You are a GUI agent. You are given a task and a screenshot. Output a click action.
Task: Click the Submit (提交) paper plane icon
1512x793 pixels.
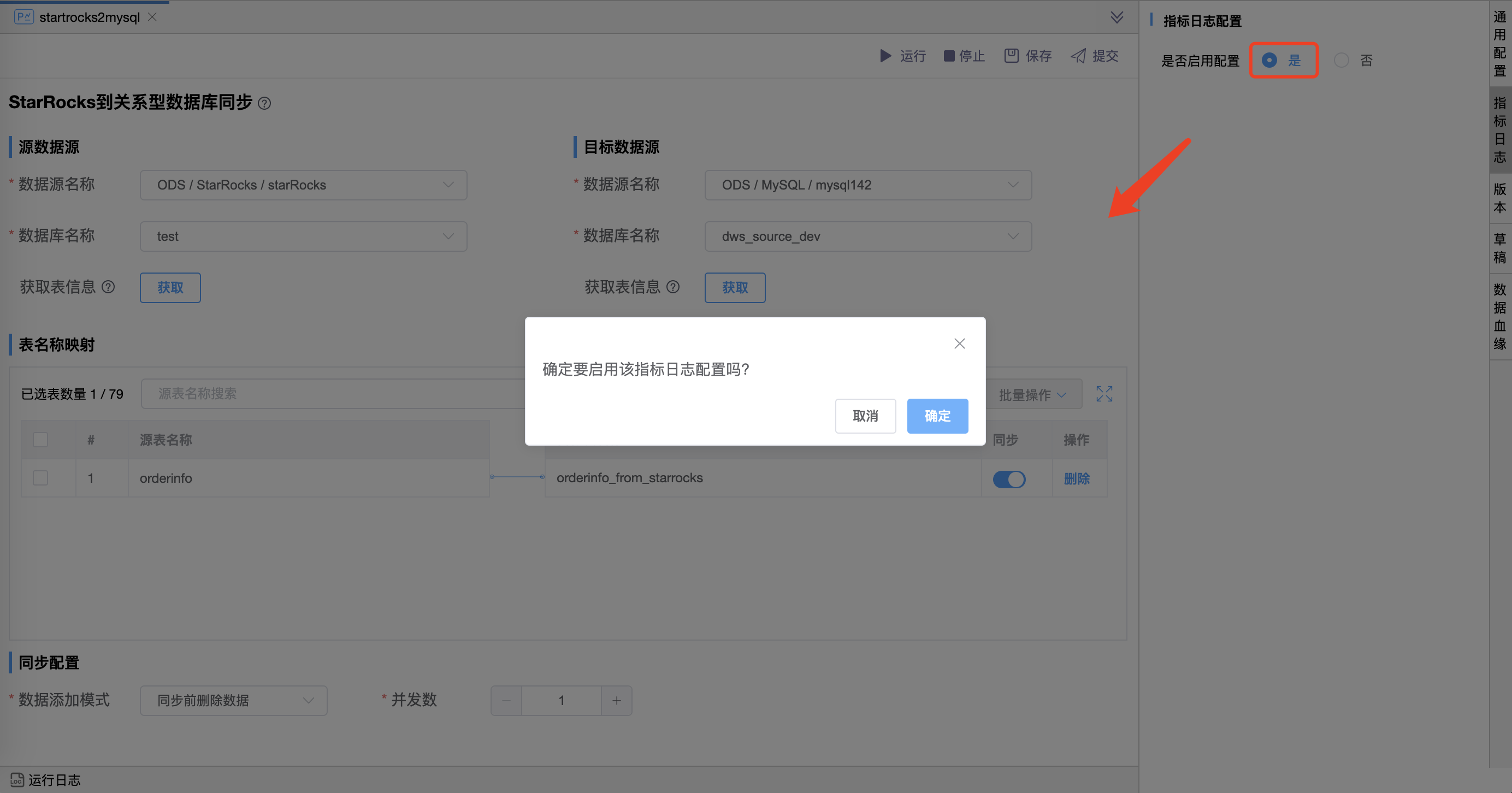(x=1078, y=56)
